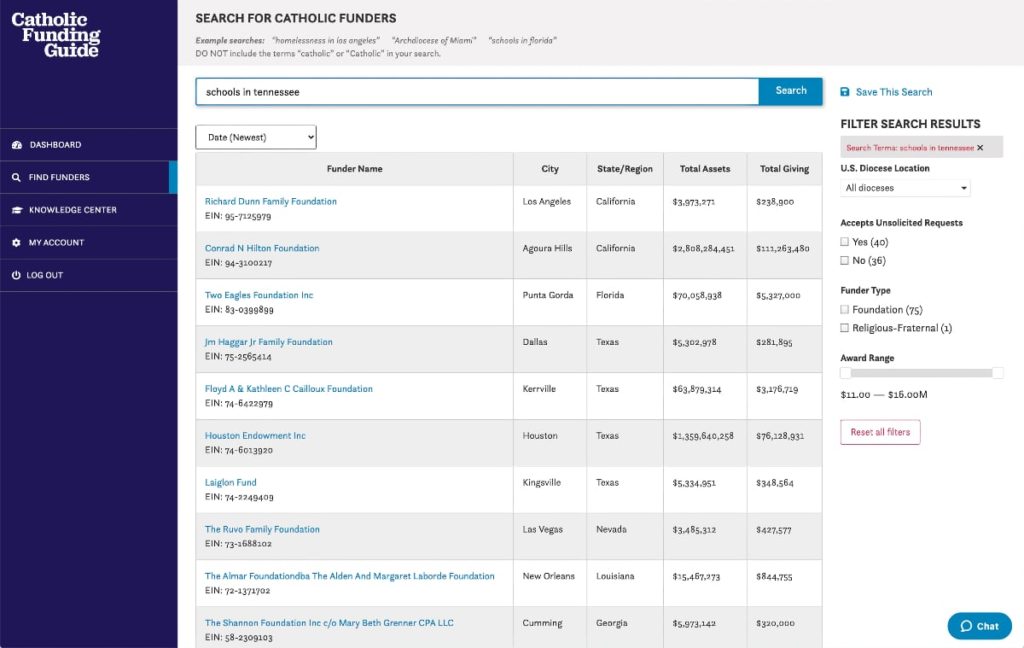Click the Award Range slider track
Viewport: 1024px width, 648px height.
point(921,373)
